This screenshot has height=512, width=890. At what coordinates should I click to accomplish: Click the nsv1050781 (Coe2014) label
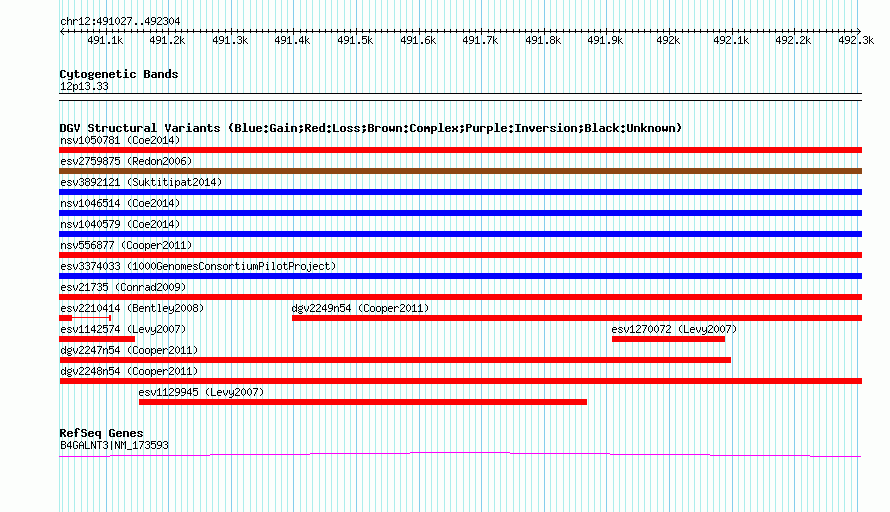[x=120, y=140]
